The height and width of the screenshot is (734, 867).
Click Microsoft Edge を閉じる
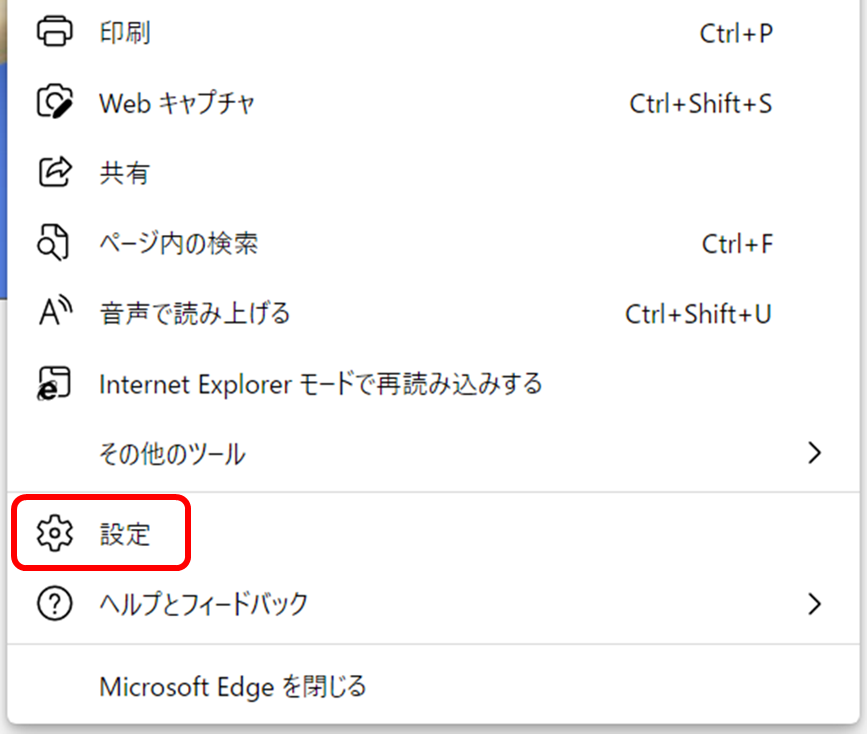pyautogui.click(x=433, y=686)
